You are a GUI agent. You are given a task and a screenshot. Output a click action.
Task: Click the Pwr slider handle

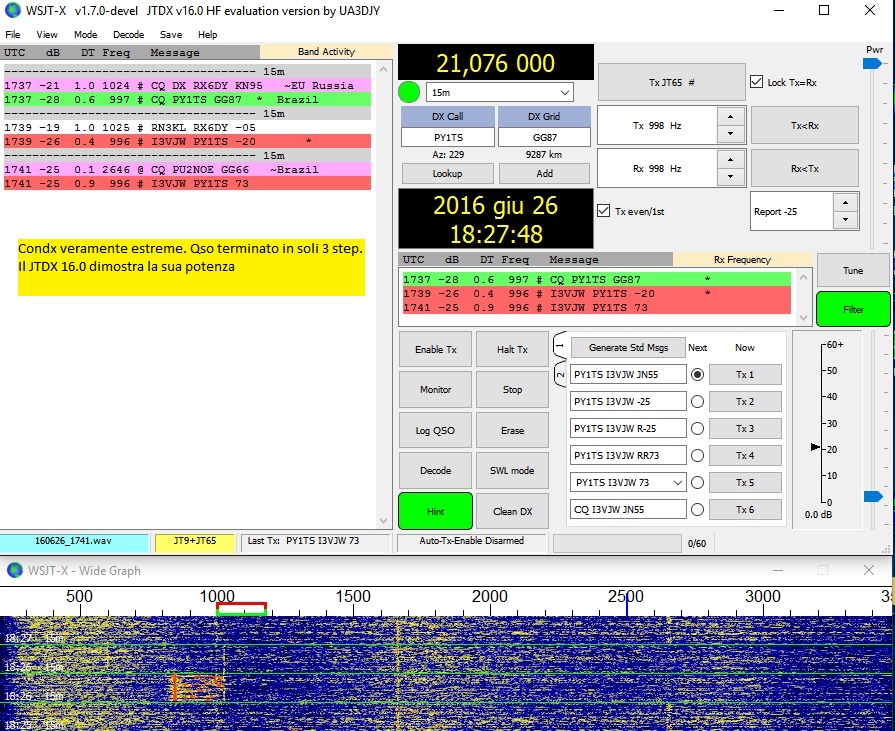[873, 64]
